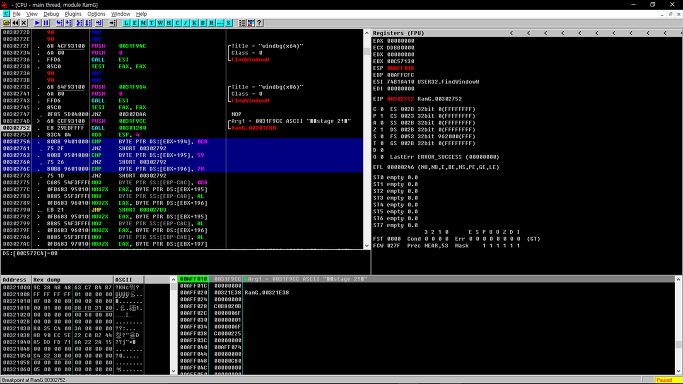
Task: Show the CPU window with the C icon
Action: click(177, 23)
